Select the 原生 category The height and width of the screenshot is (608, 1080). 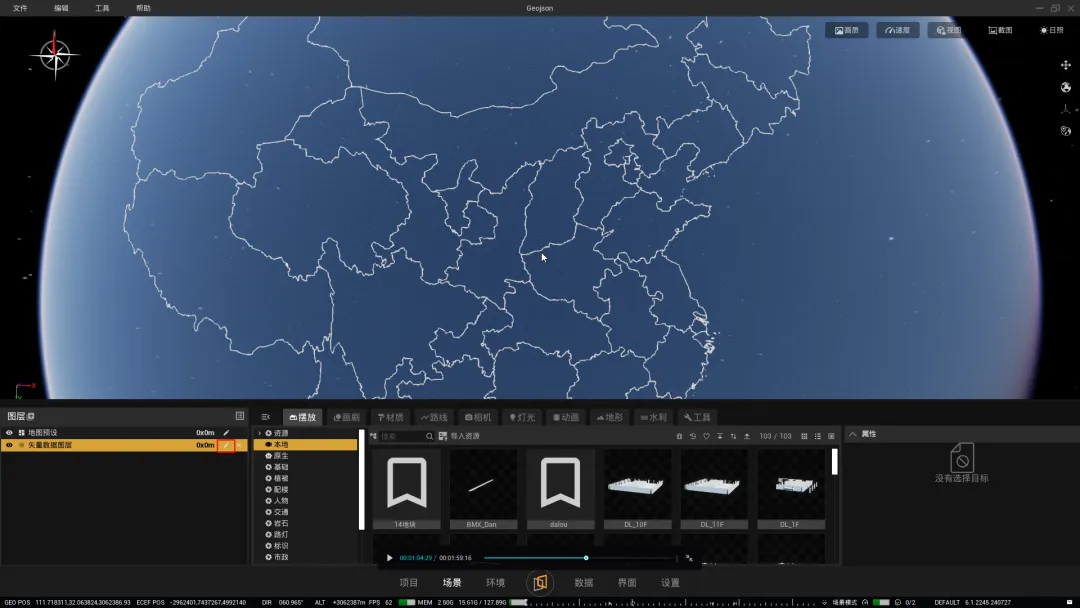281,456
